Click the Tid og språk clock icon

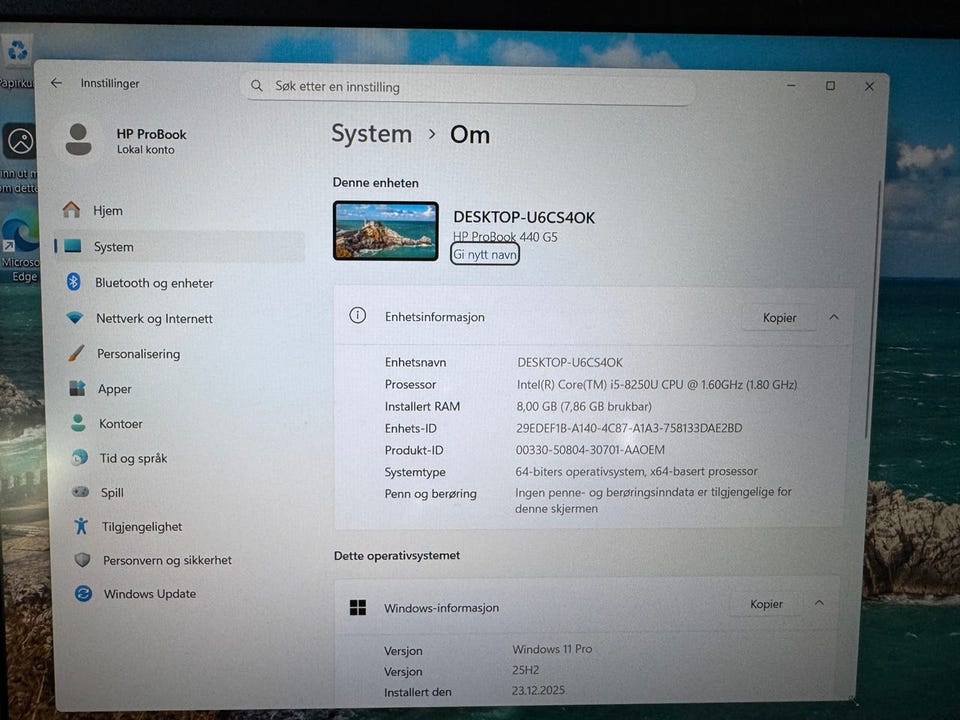click(x=80, y=457)
